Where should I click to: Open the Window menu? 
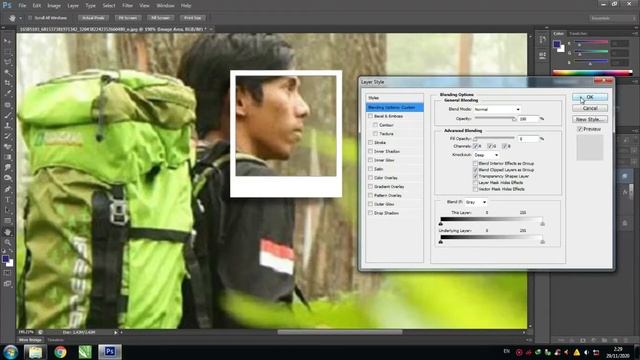165,6
